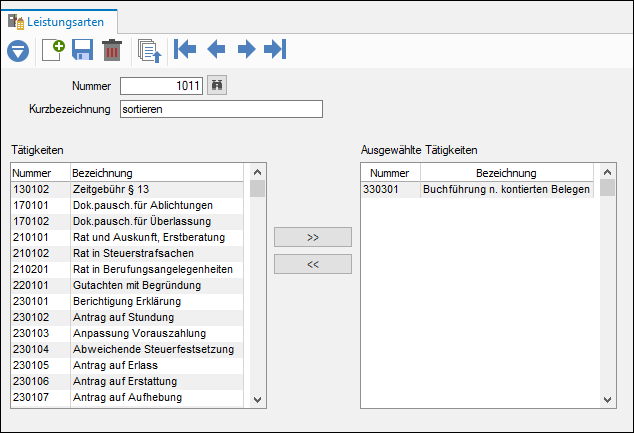The height and width of the screenshot is (433, 634).
Task: Select row 'Dok.pausch.für Ablichtungen'
Action: tap(127, 205)
